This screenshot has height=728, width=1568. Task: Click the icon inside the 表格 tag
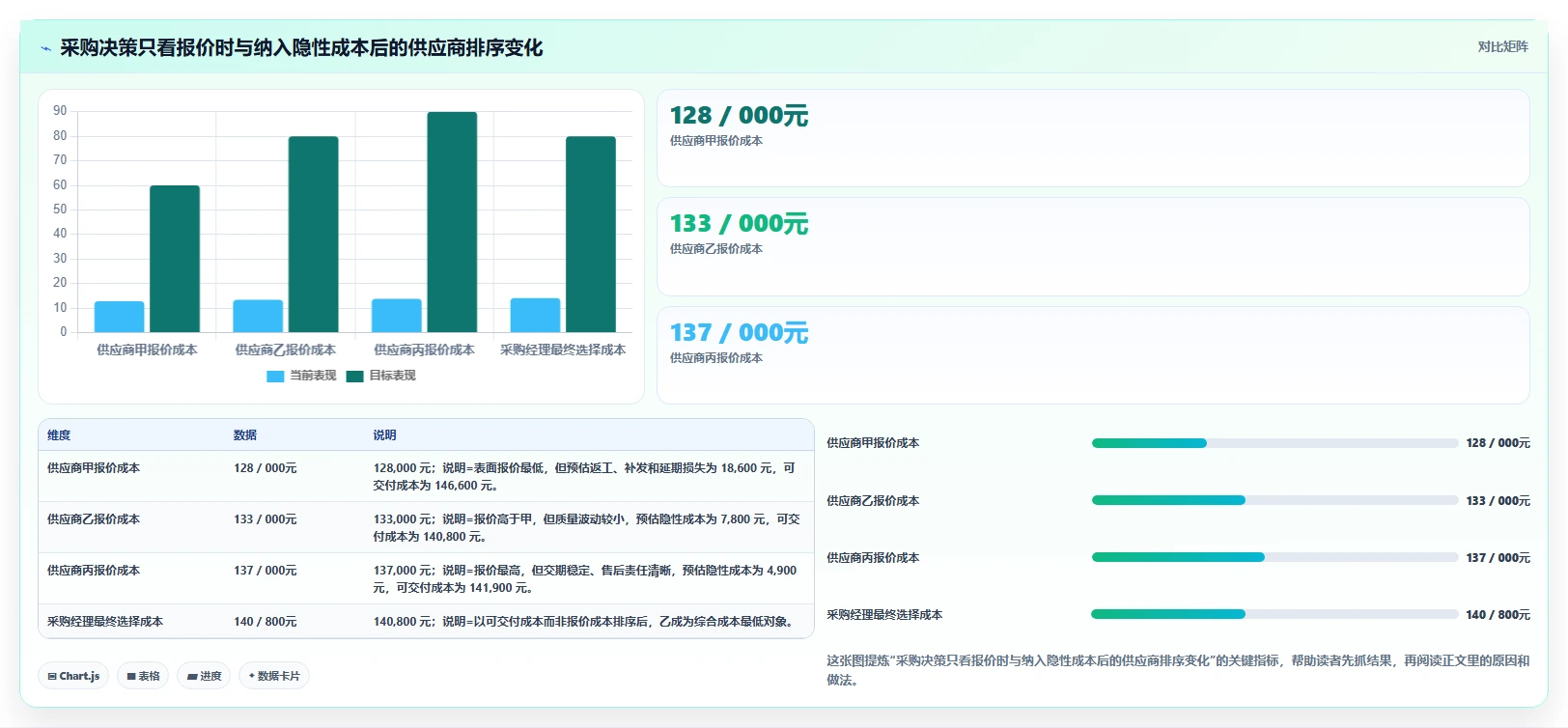point(131,677)
